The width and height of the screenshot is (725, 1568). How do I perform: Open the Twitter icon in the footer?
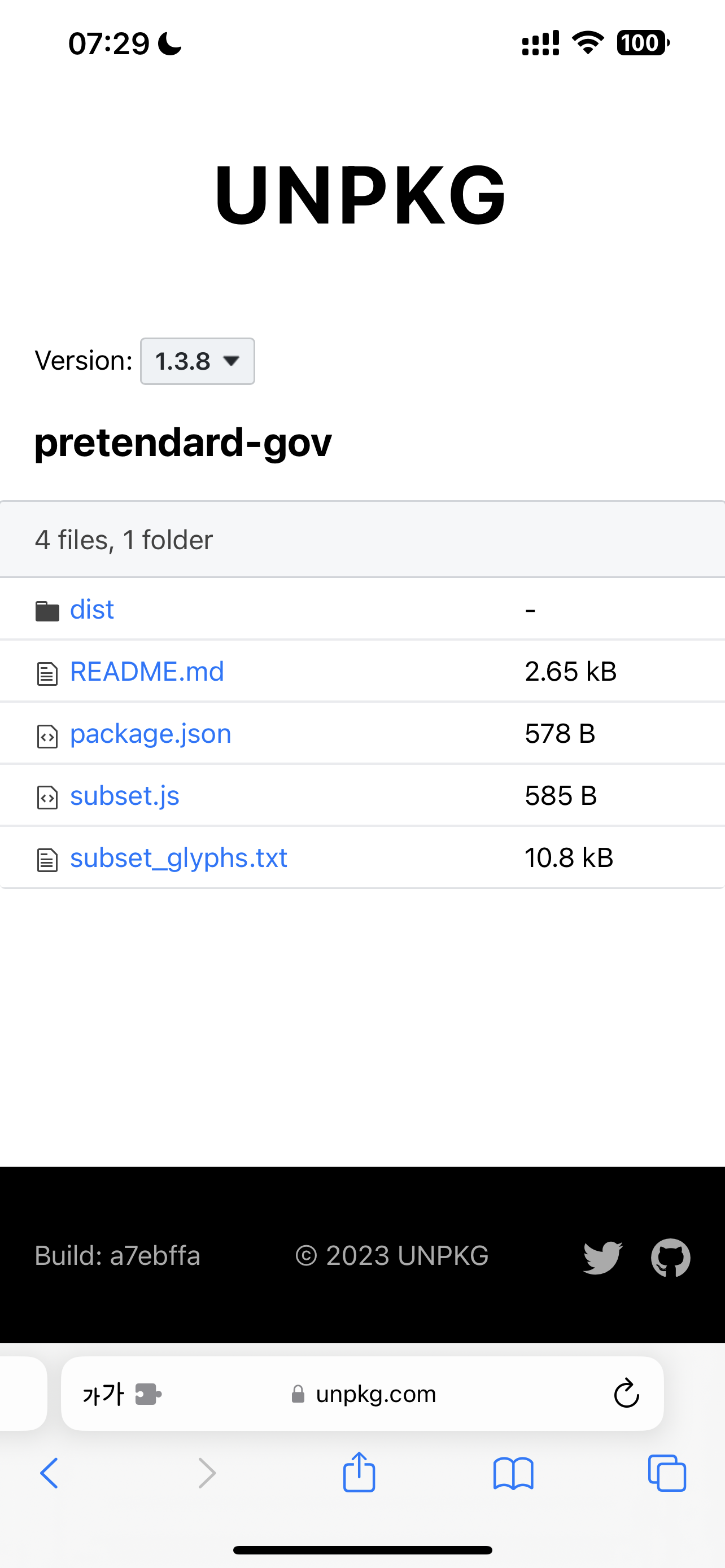point(602,1255)
